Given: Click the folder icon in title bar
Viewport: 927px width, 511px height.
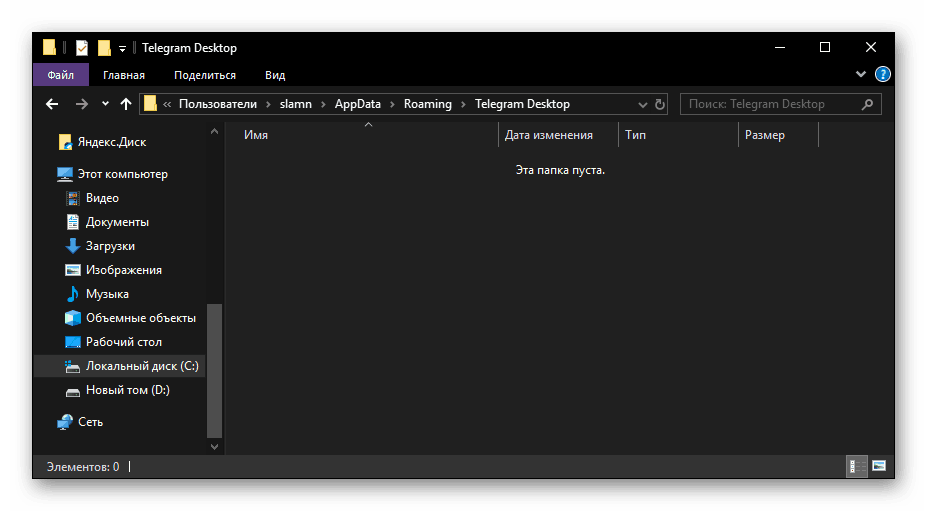Looking at the screenshot, I should (49, 47).
